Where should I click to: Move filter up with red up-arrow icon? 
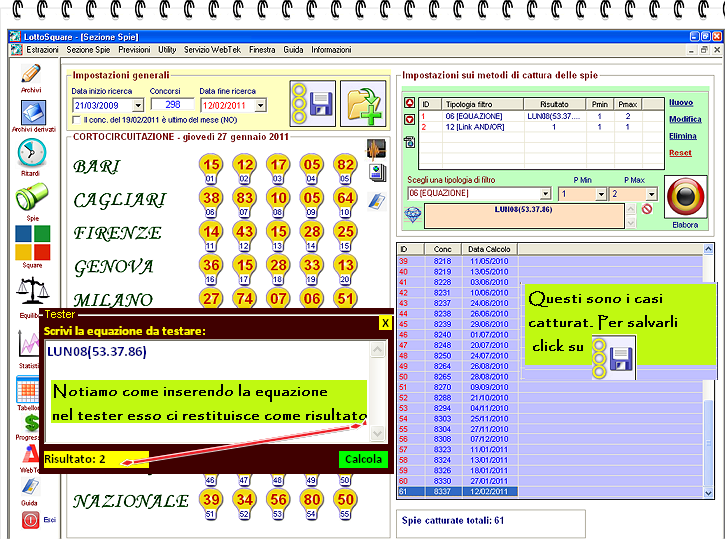coord(408,103)
